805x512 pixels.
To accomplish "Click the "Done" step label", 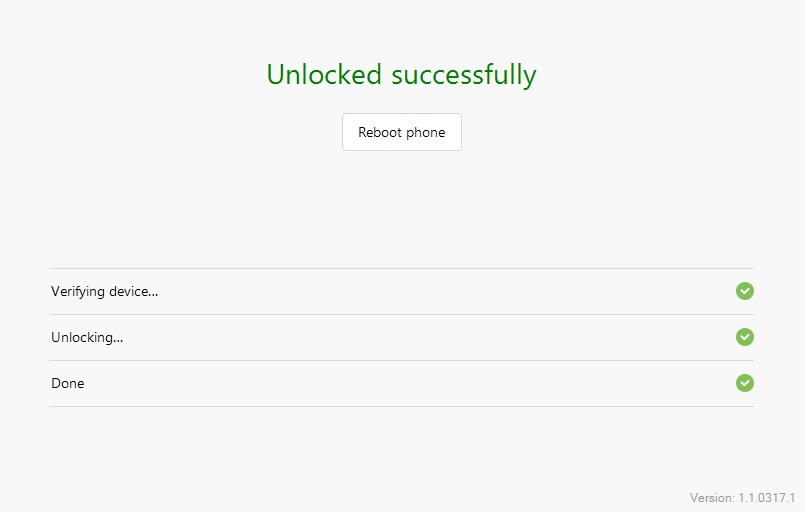I will click(x=68, y=384).
